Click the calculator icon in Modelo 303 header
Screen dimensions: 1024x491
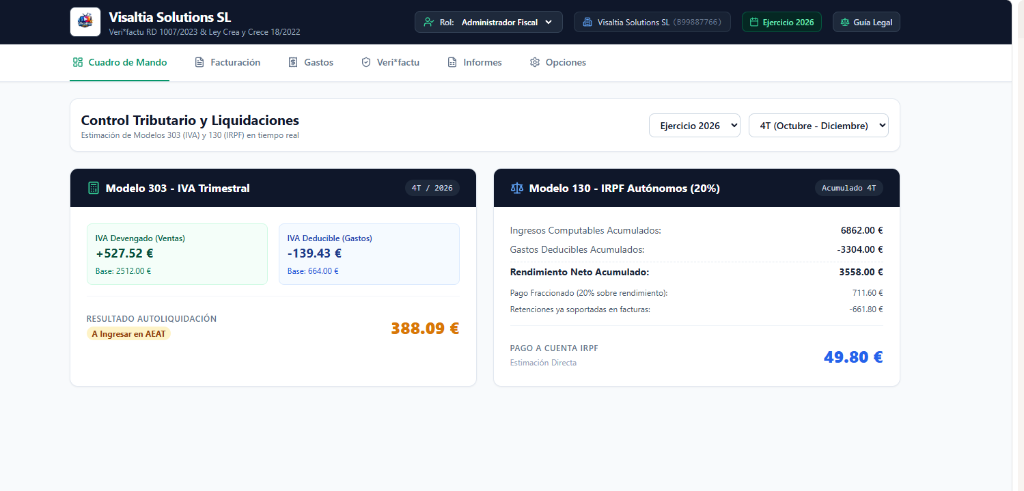[93, 188]
